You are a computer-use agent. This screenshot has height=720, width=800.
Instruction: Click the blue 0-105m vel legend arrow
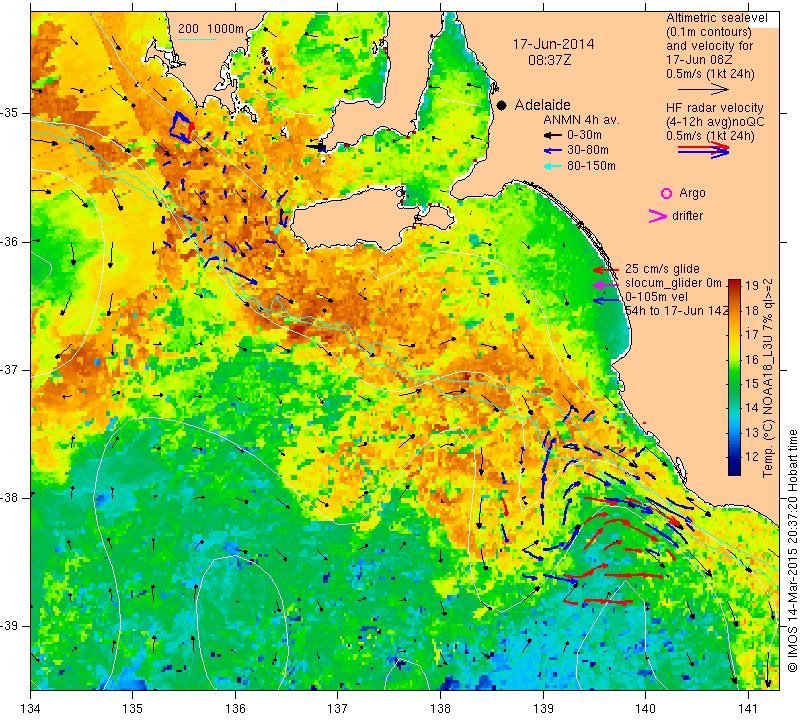pos(606,301)
